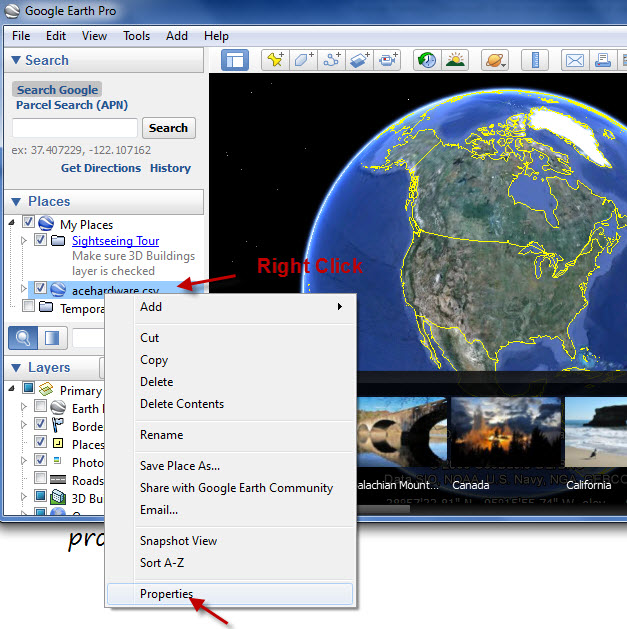Open the History link
Viewport: 627px width, 629px height.
tap(170, 168)
